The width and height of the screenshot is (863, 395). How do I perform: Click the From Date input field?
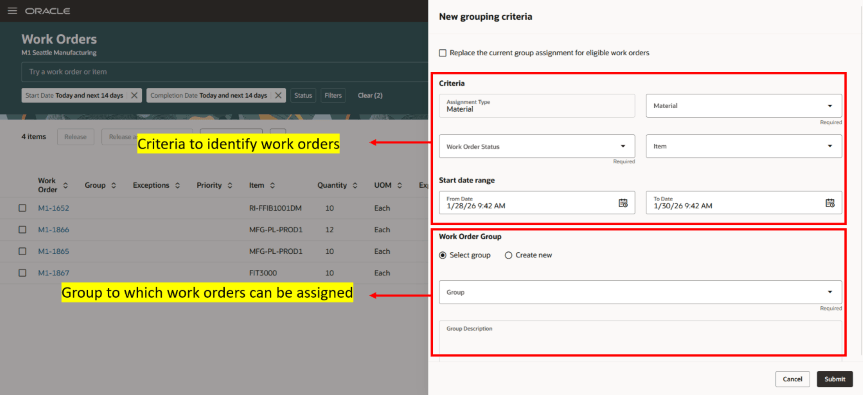click(537, 202)
